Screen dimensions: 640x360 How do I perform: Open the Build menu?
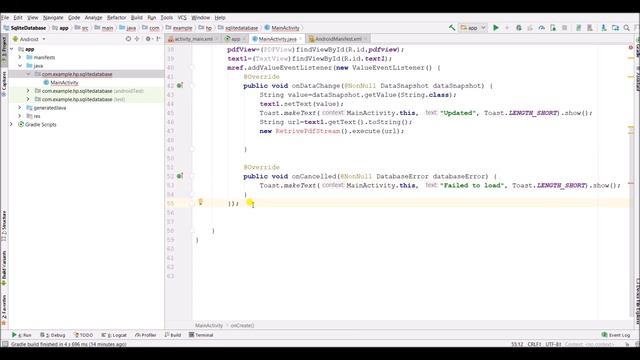pos(137,18)
